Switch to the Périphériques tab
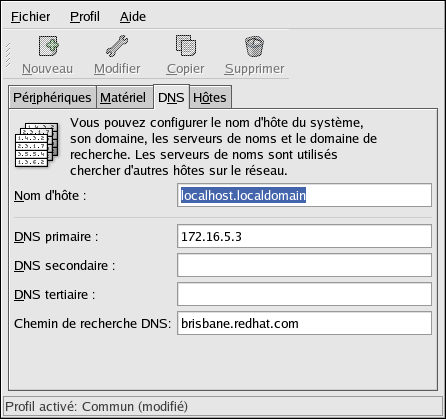This screenshot has width=446, height=419. (x=53, y=97)
